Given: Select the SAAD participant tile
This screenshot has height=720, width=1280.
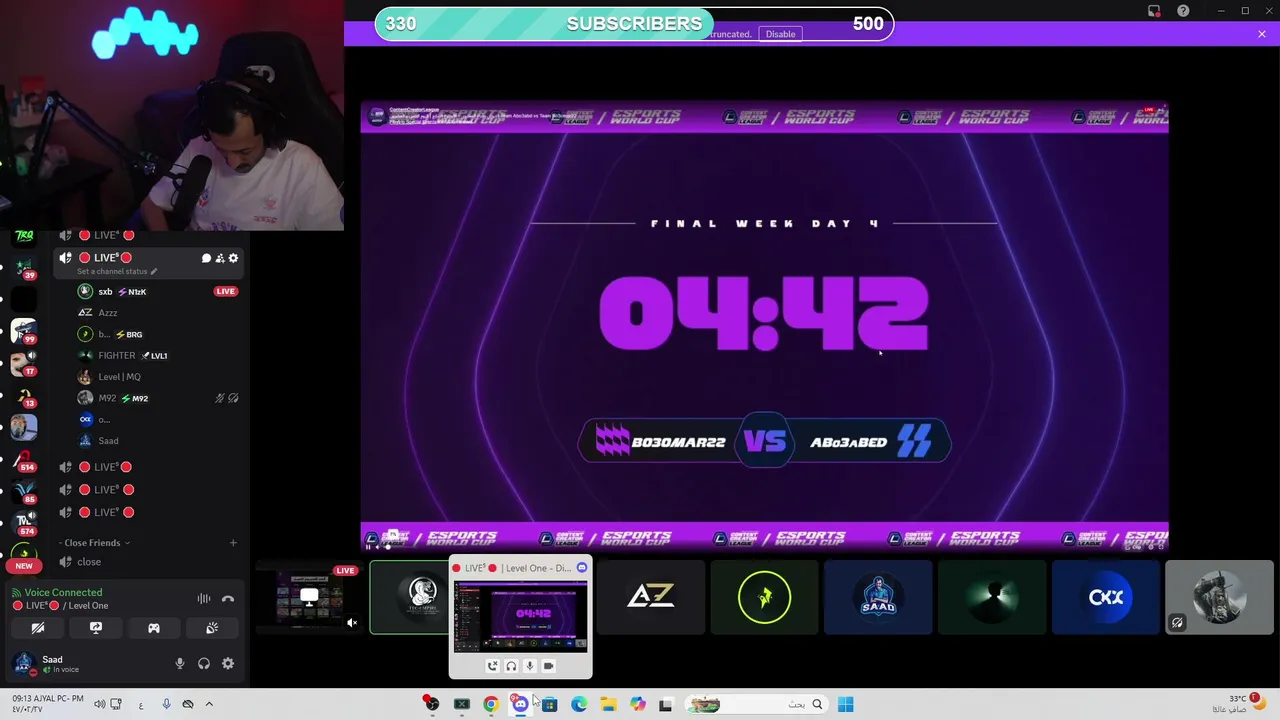Looking at the screenshot, I should [878, 597].
